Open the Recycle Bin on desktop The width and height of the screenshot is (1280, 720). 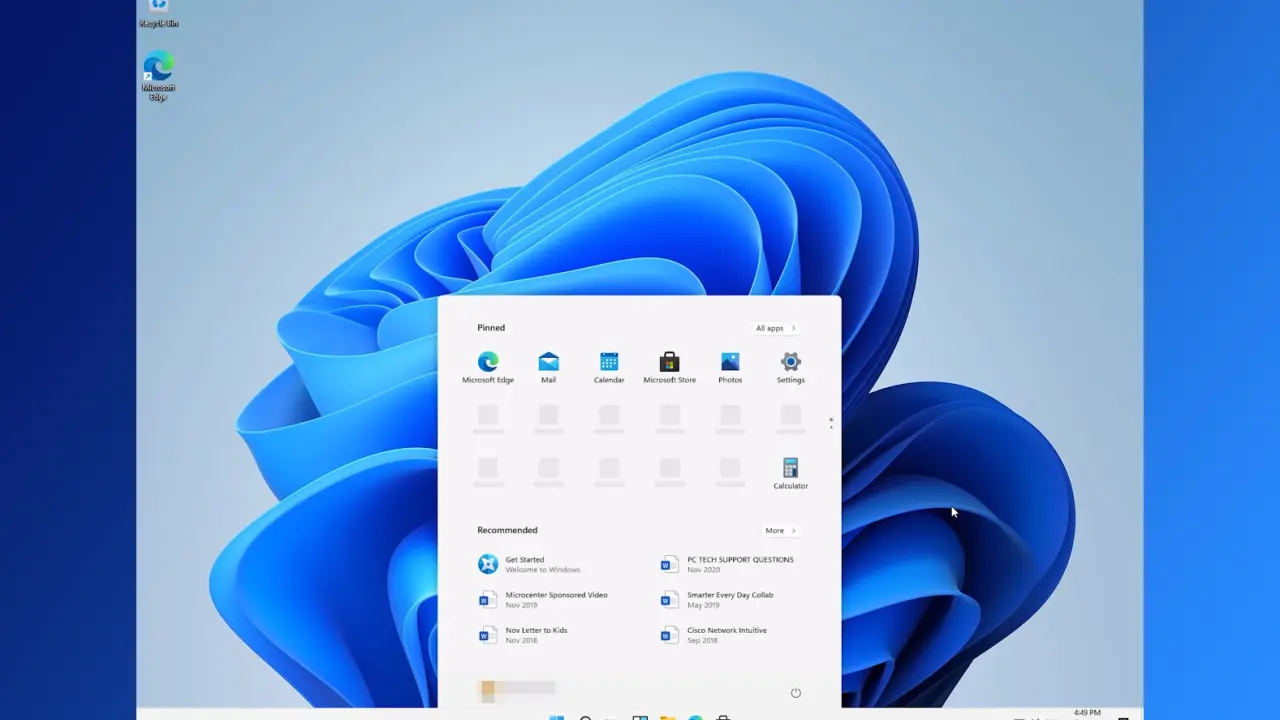coord(158,10)
